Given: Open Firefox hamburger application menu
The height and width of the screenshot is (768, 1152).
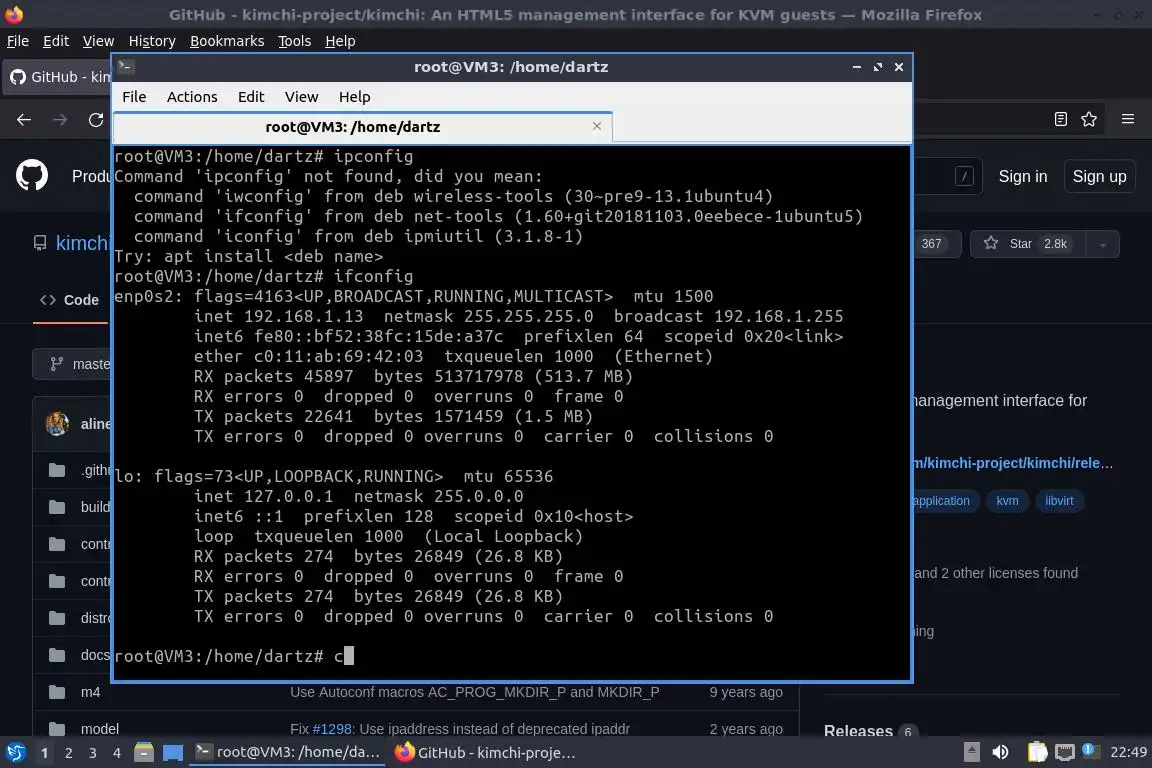Looking at the screenshot, I should 1128,119.
